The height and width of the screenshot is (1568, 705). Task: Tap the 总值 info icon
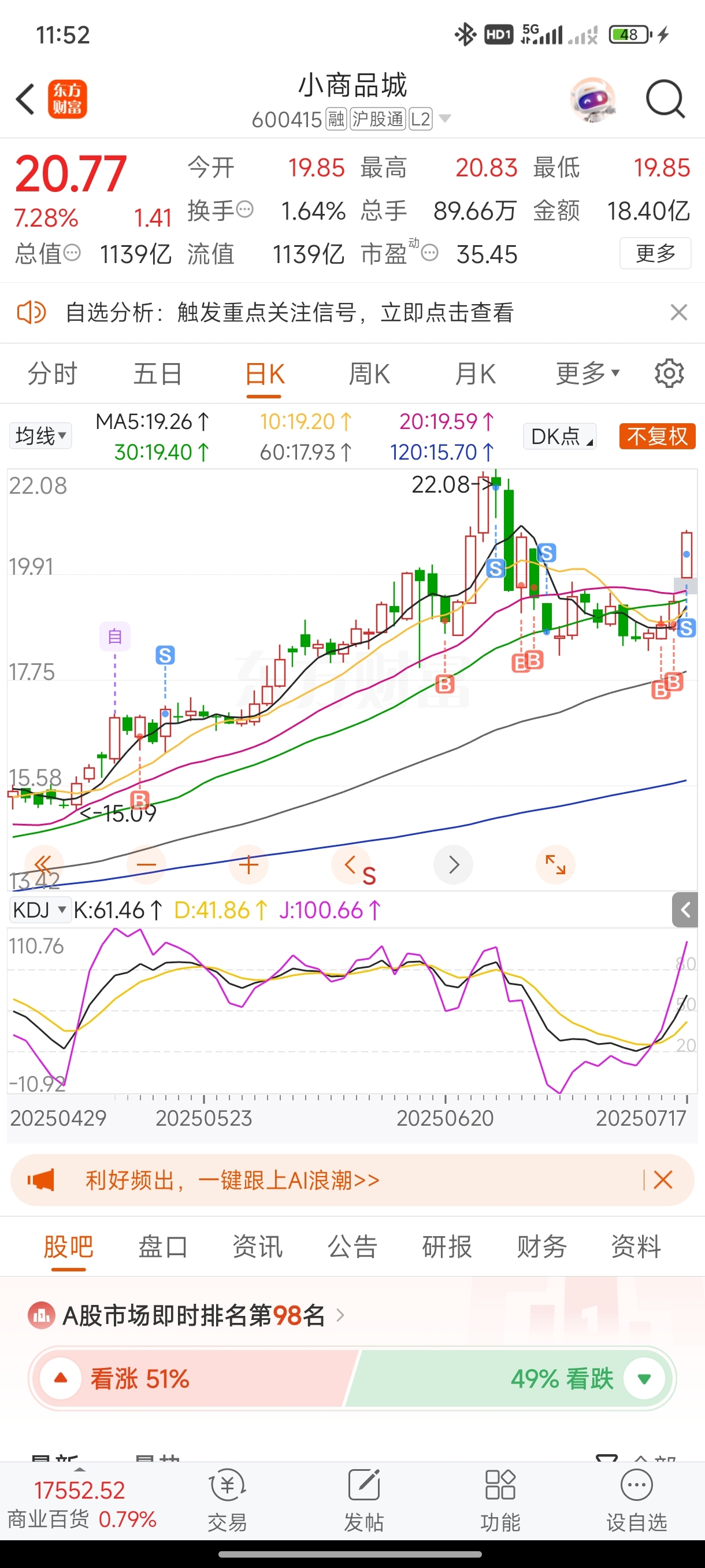click(x=72, y=253)
